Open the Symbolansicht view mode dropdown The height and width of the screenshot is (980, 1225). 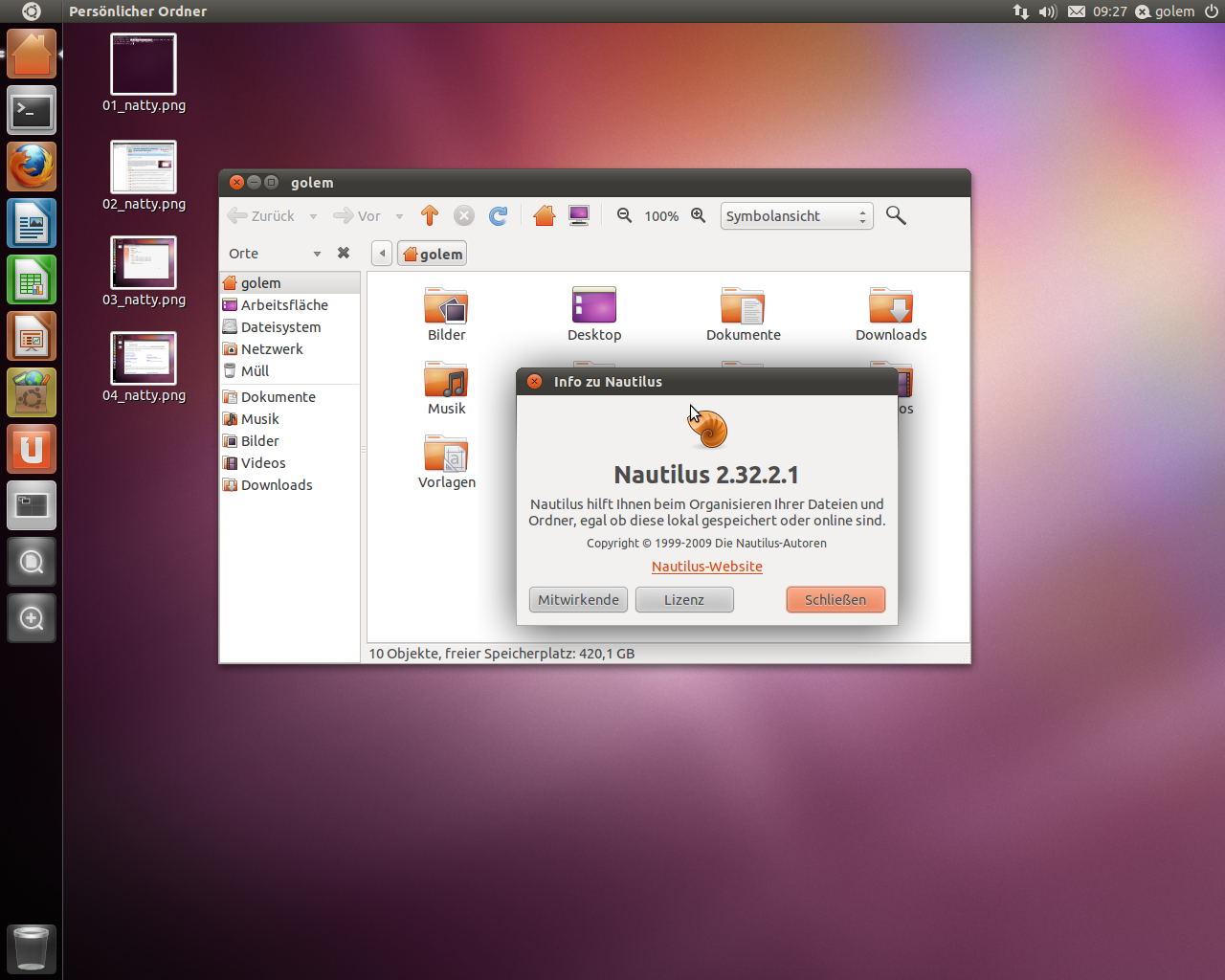pyautogui.click(x=796, y=215)
